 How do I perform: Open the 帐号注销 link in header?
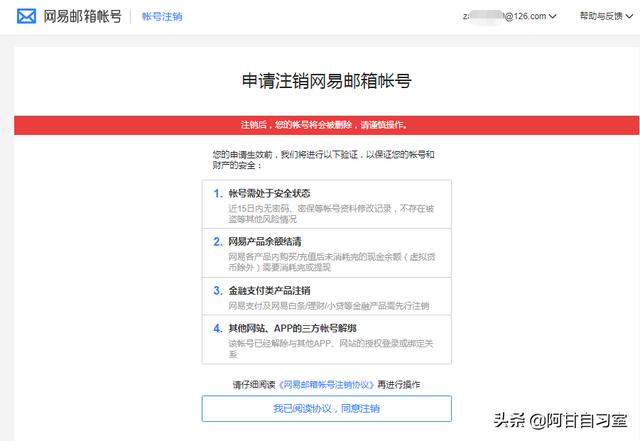tap(162, 16)
